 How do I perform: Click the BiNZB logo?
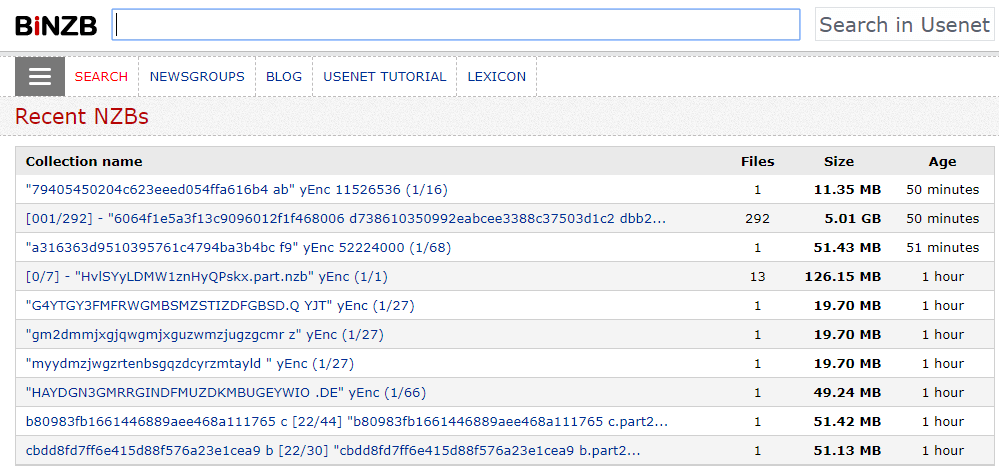(x=56, y=26)
